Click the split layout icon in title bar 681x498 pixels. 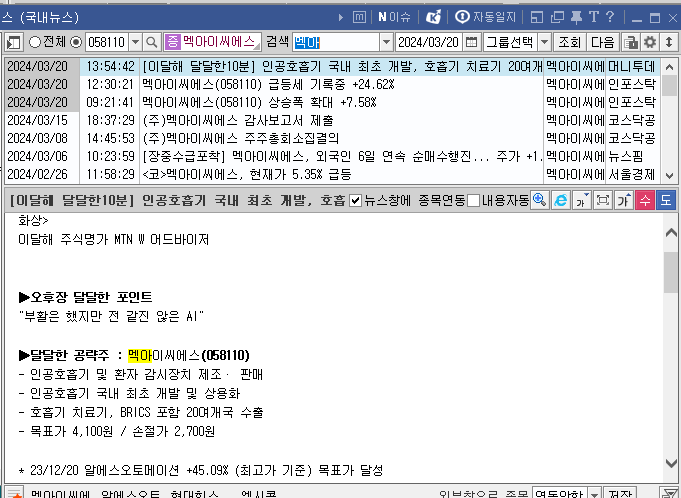point(537,17)
